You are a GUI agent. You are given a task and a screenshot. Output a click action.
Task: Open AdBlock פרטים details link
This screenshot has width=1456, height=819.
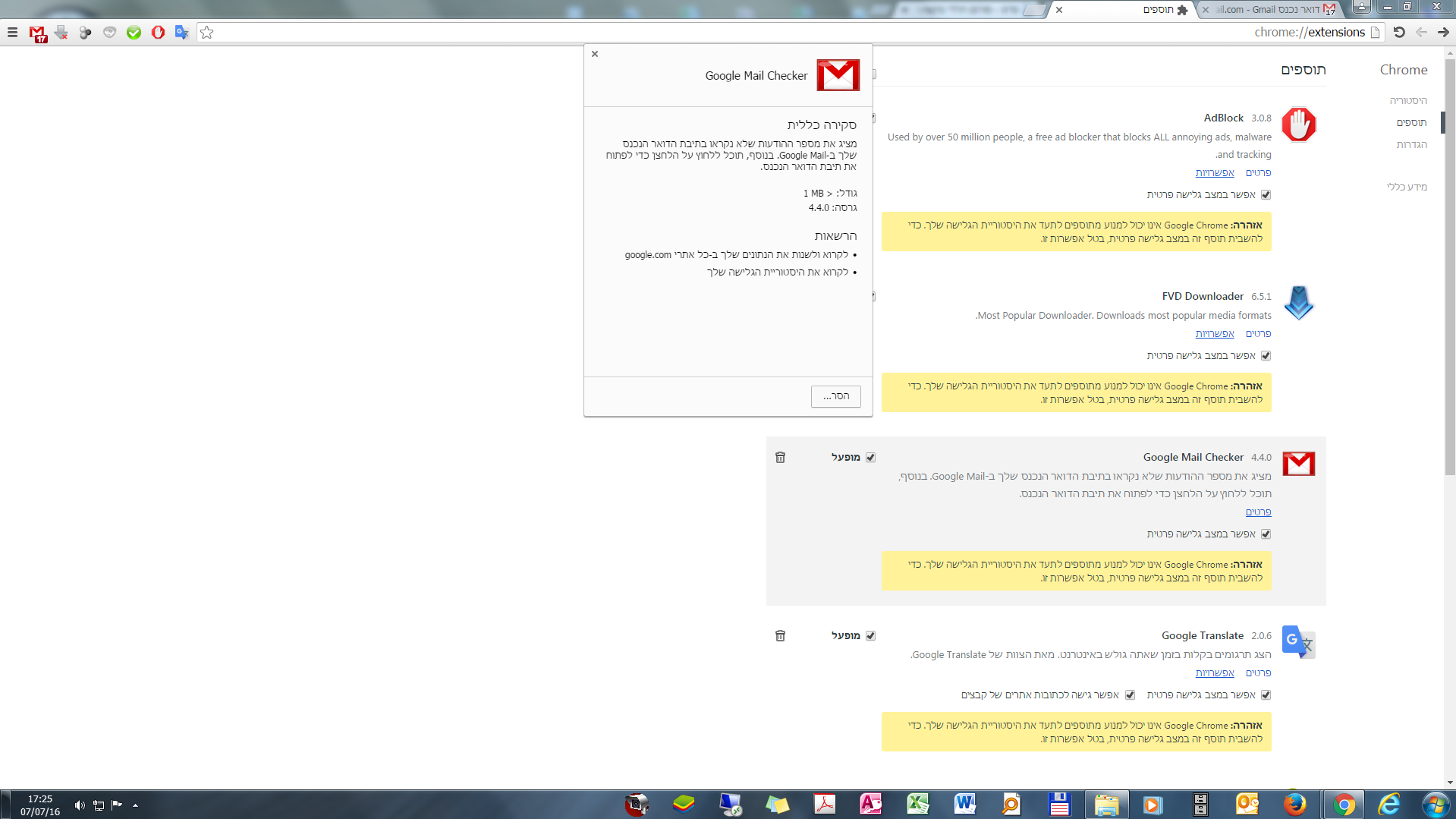click(1258, 173)
